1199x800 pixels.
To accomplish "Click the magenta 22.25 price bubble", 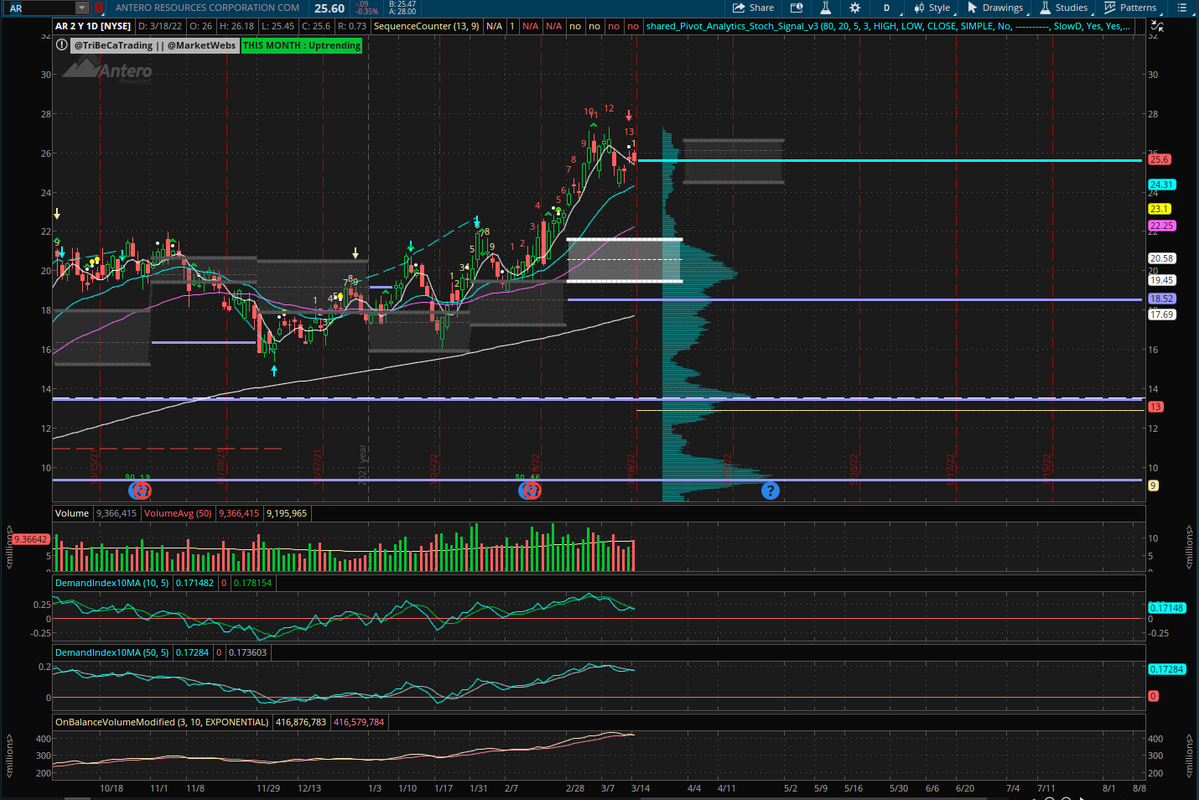I will 1162,226.
